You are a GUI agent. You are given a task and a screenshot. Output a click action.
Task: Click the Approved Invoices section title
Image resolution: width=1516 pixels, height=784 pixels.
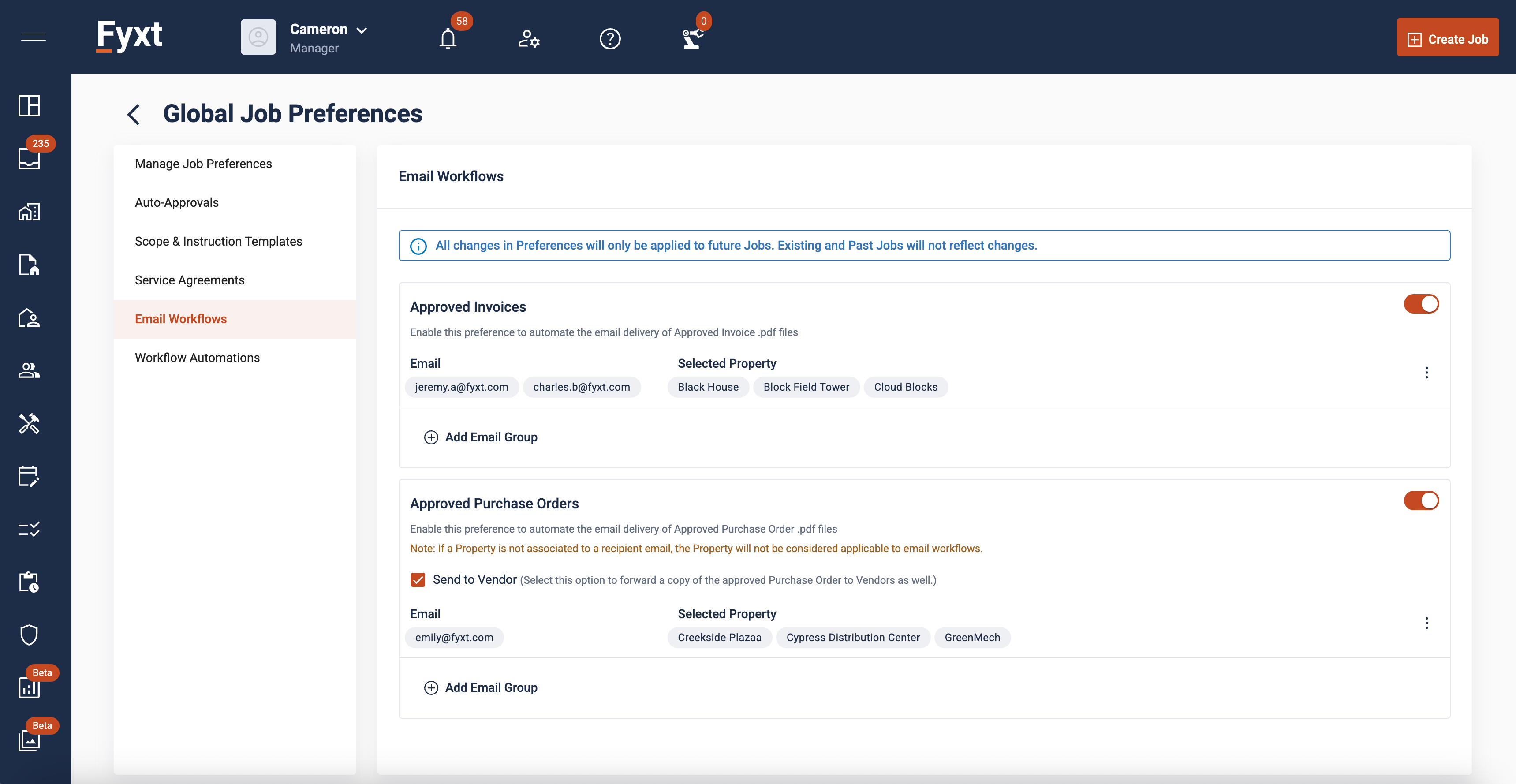pos(468,306)
